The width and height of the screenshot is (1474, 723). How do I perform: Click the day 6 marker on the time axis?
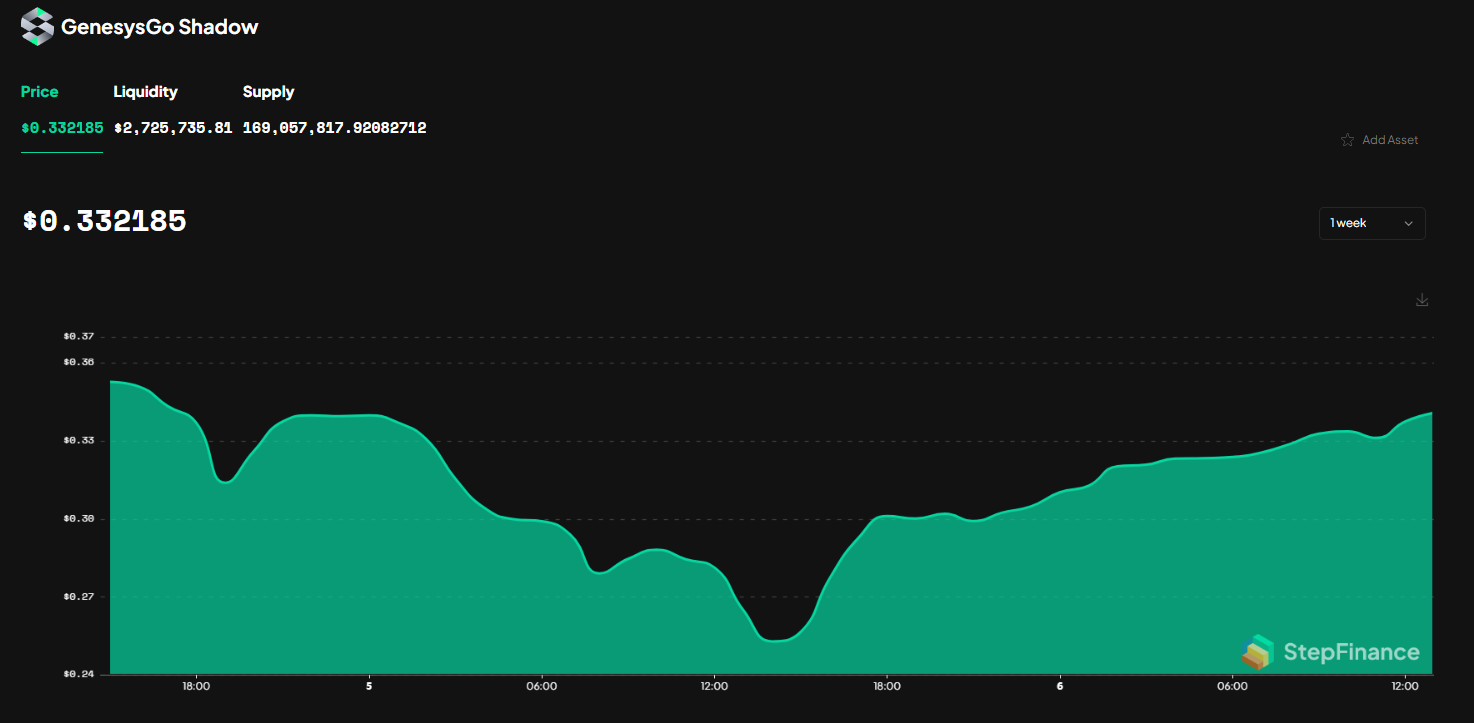click(1059, 686)
